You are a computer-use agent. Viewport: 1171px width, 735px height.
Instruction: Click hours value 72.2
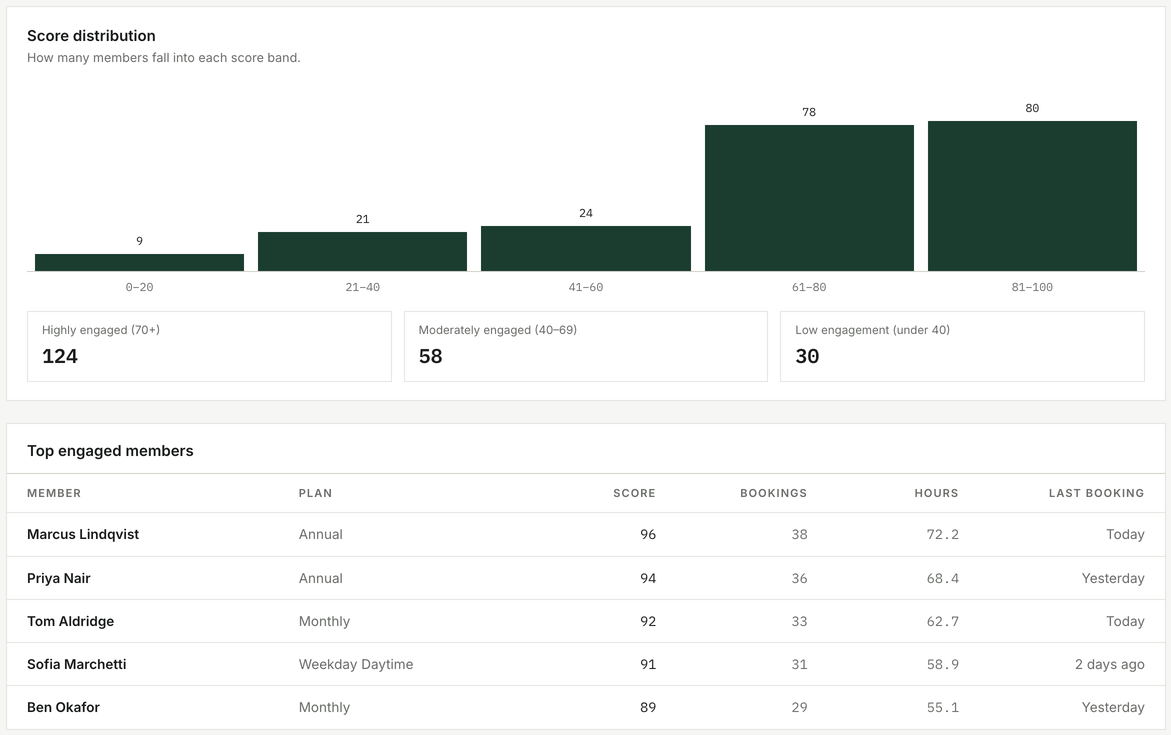pos(942,534)
